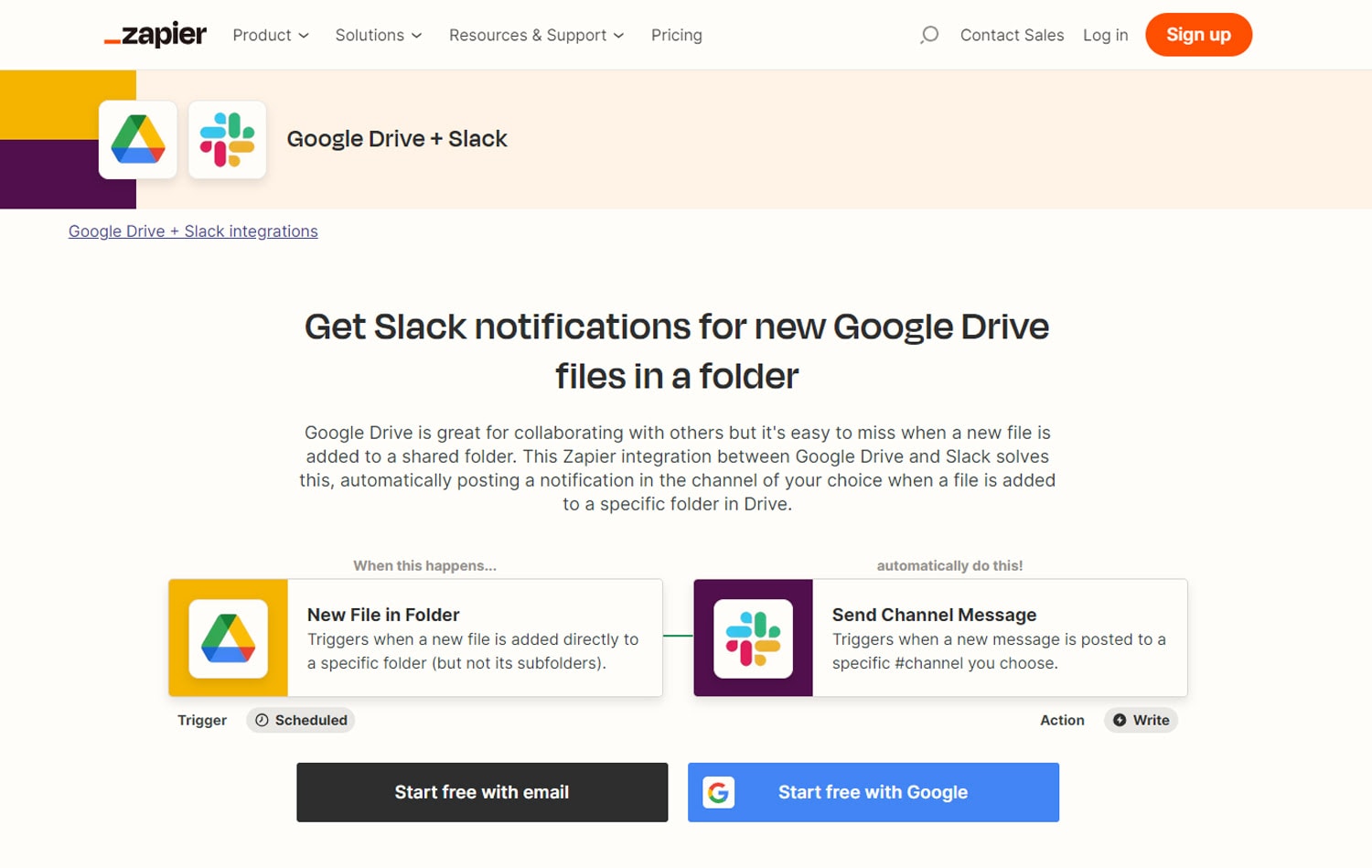The width and height of the screenshot is (1372, 868).
Task: Click the clock icon inside the Scheduled badge
Action: point(263,720)
